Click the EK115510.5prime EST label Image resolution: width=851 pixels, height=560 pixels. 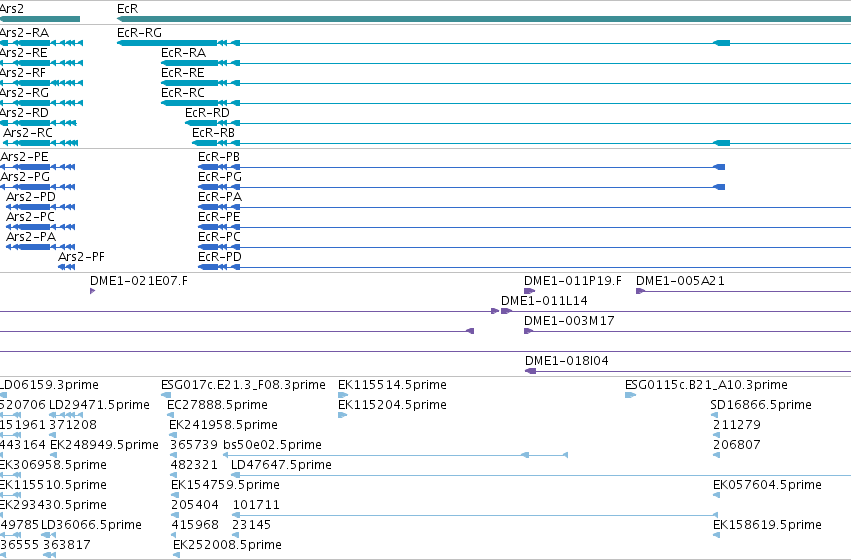(x=53, y=486)
